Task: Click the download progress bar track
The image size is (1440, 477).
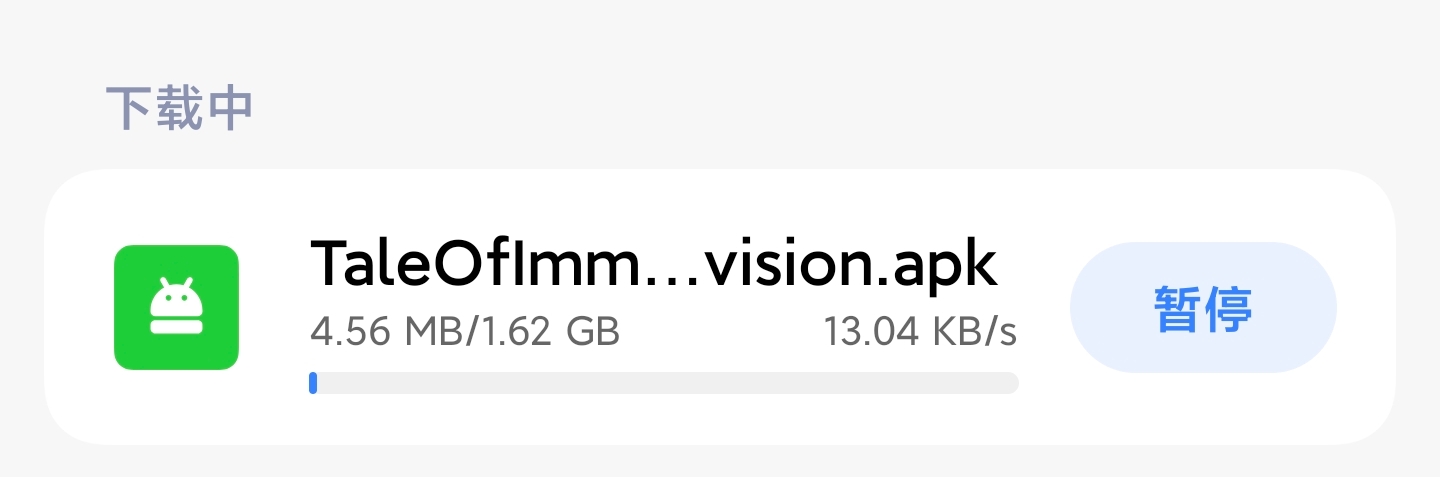Action: click(x=664, y=383)
